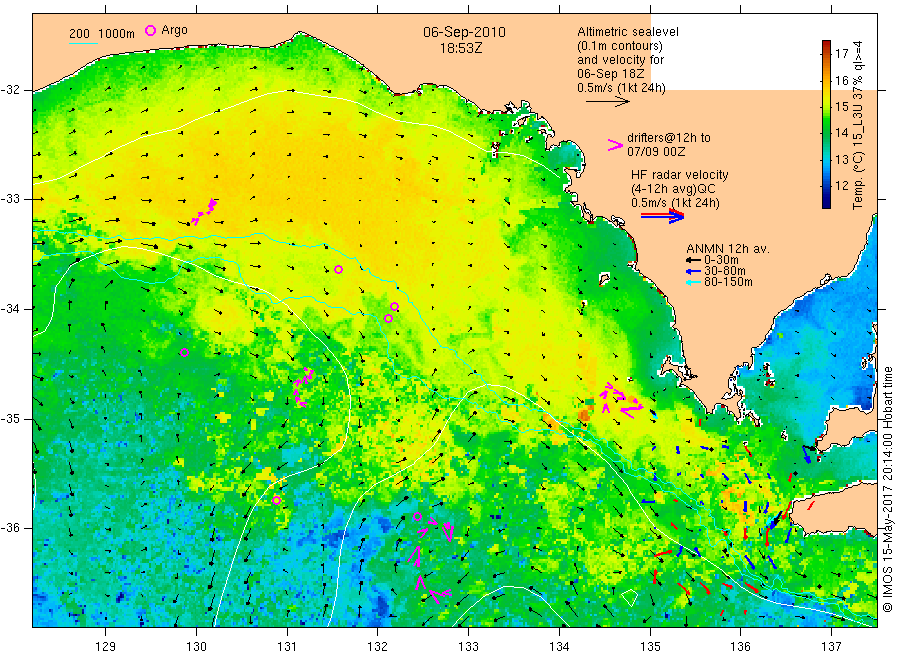Click the longitude axis label 131
This screenshot has height=660, width=900.
point(287,647)
